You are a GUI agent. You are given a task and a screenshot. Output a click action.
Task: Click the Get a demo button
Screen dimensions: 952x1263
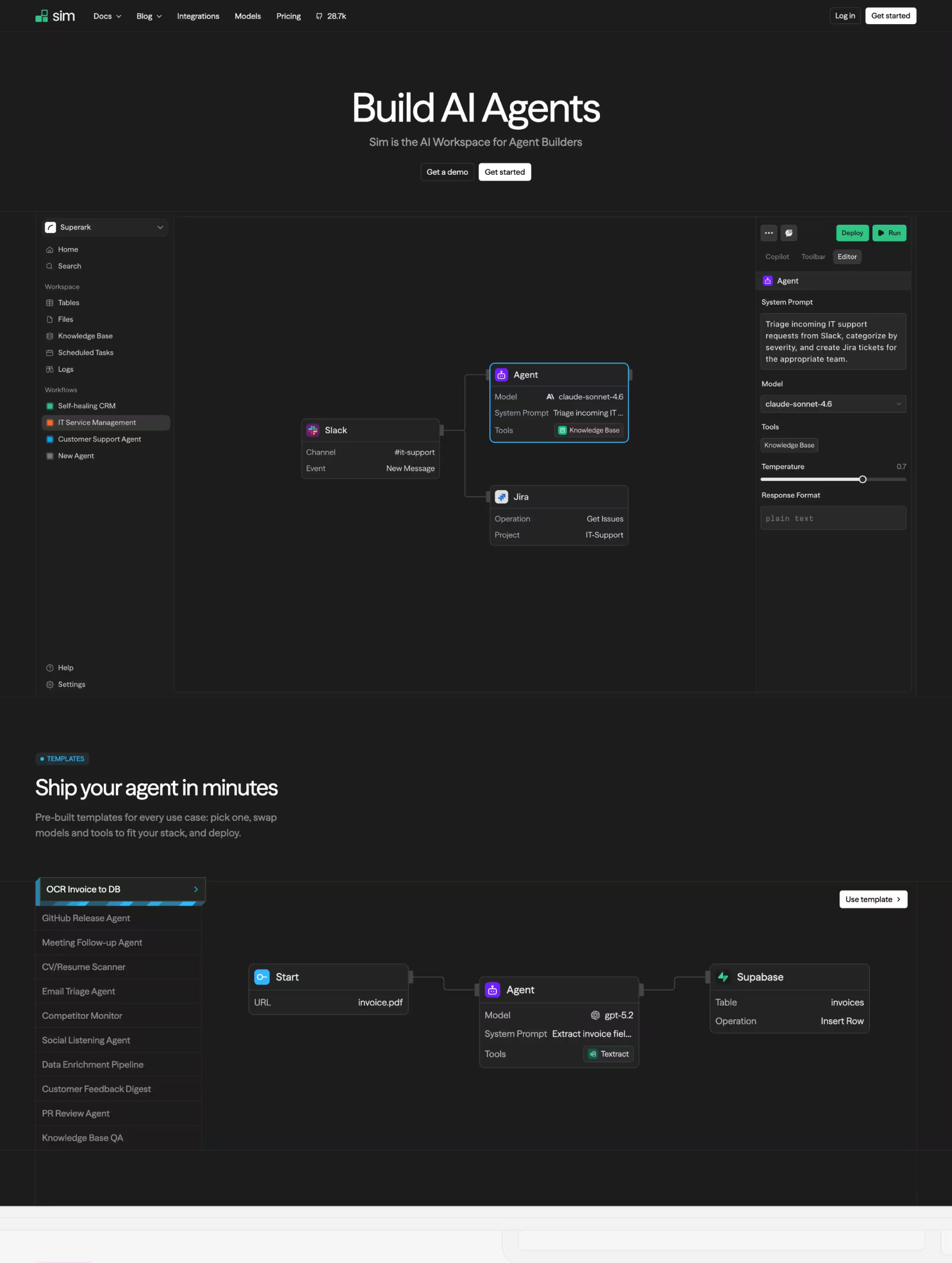click(x=447, y=172)
